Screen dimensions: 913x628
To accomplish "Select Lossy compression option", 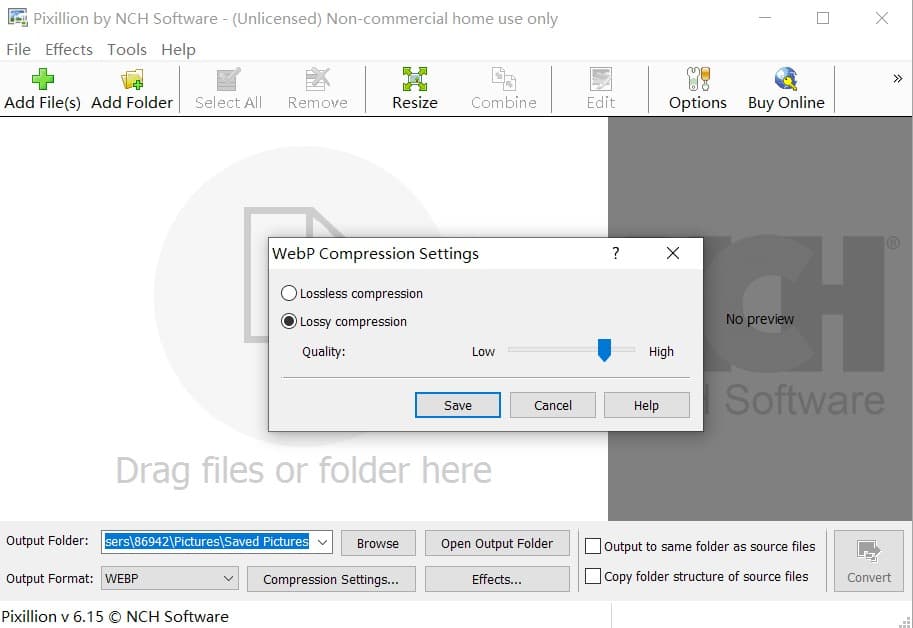I will (290, 322).
